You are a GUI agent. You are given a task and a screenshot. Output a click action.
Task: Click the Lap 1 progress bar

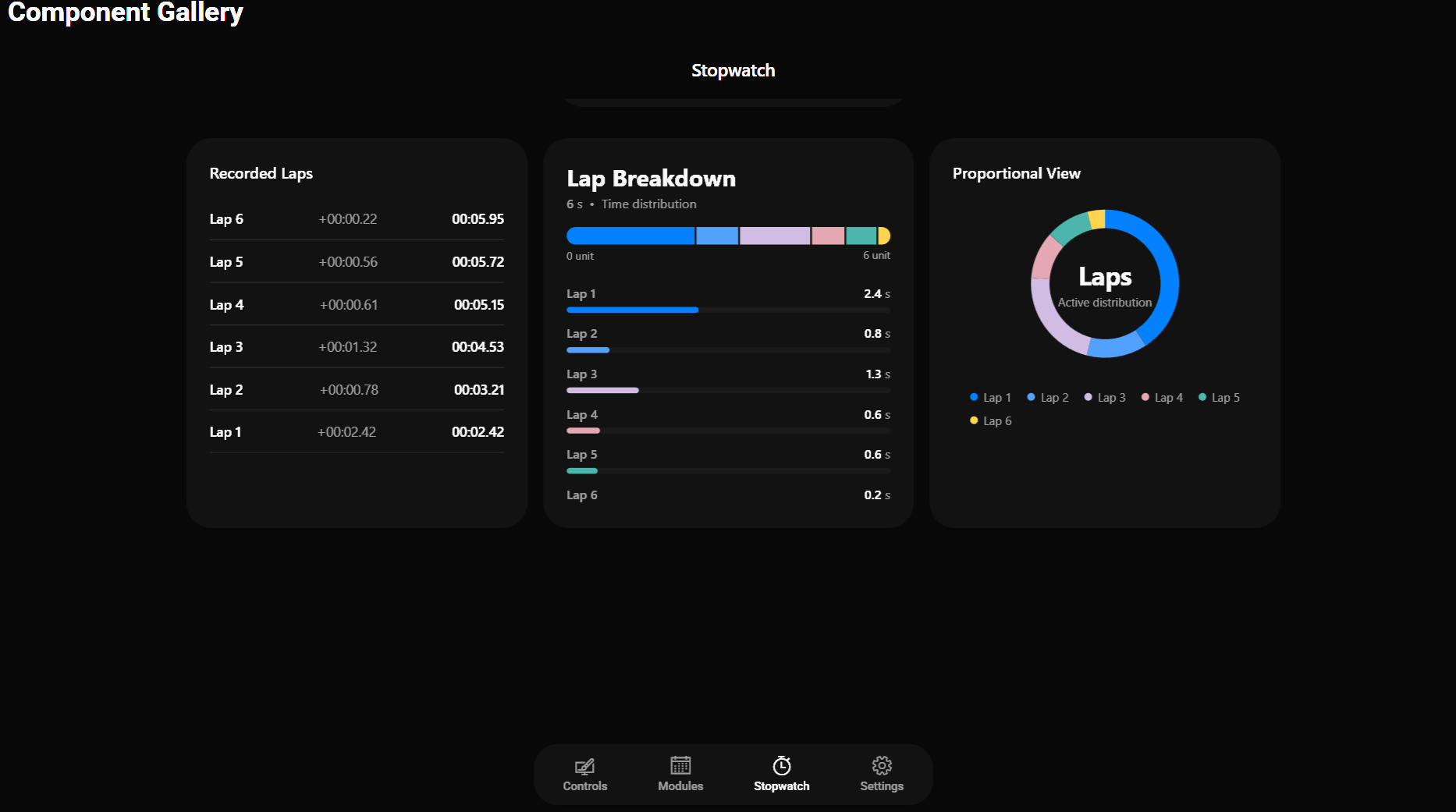click(x=728, y=310)
